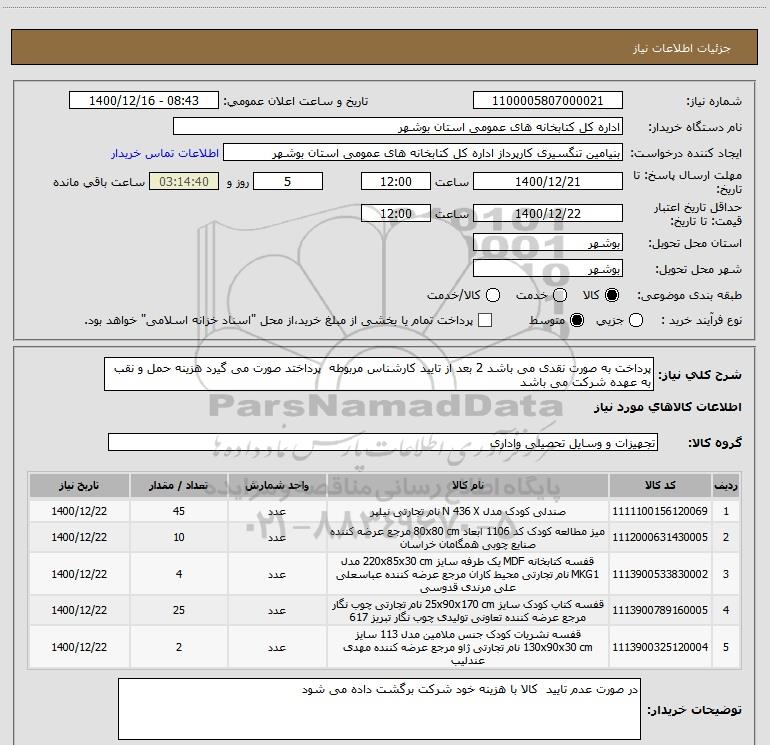Click quantity 2 in row 5

179,647
